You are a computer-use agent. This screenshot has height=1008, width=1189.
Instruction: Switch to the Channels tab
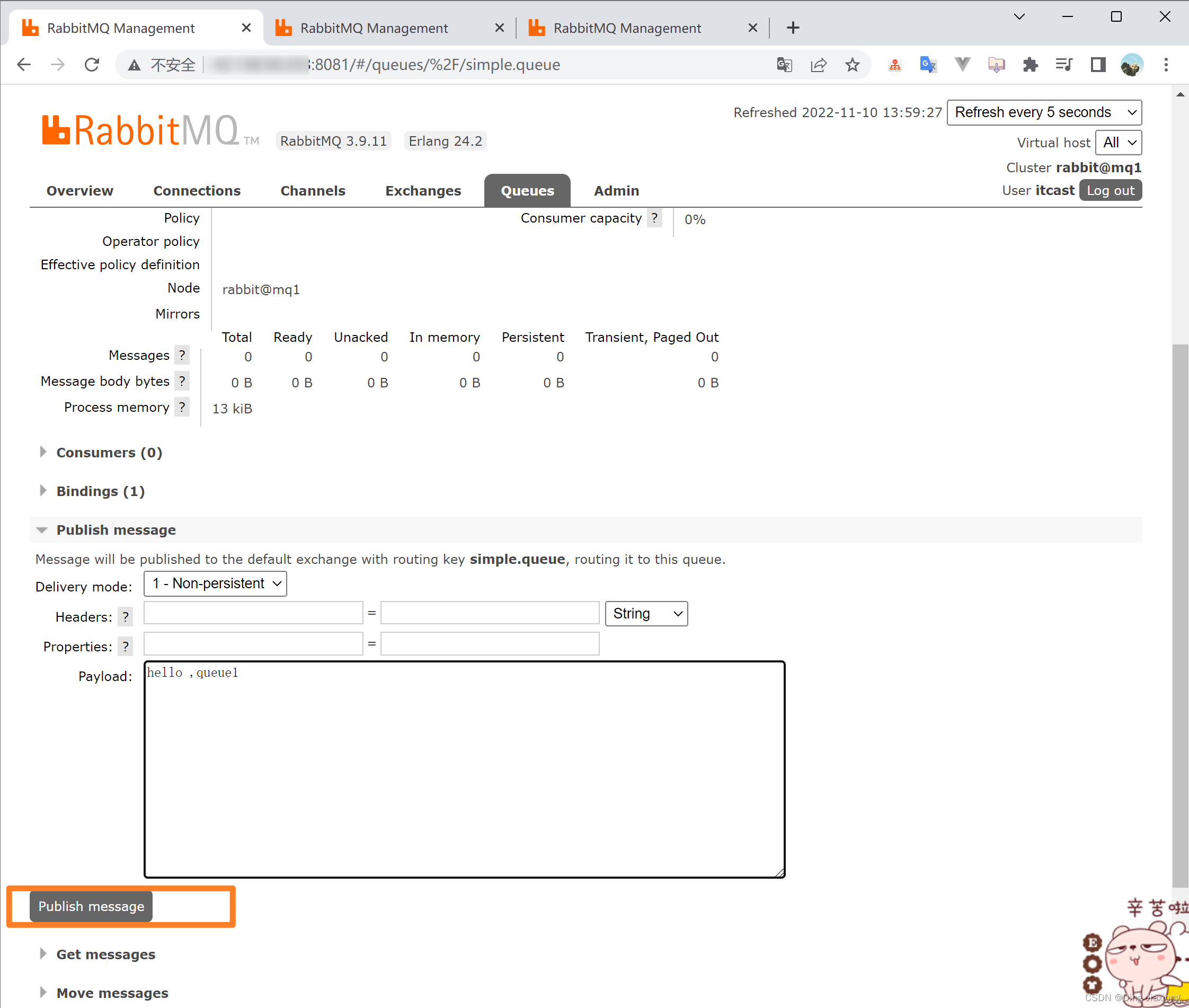(312, 190)
